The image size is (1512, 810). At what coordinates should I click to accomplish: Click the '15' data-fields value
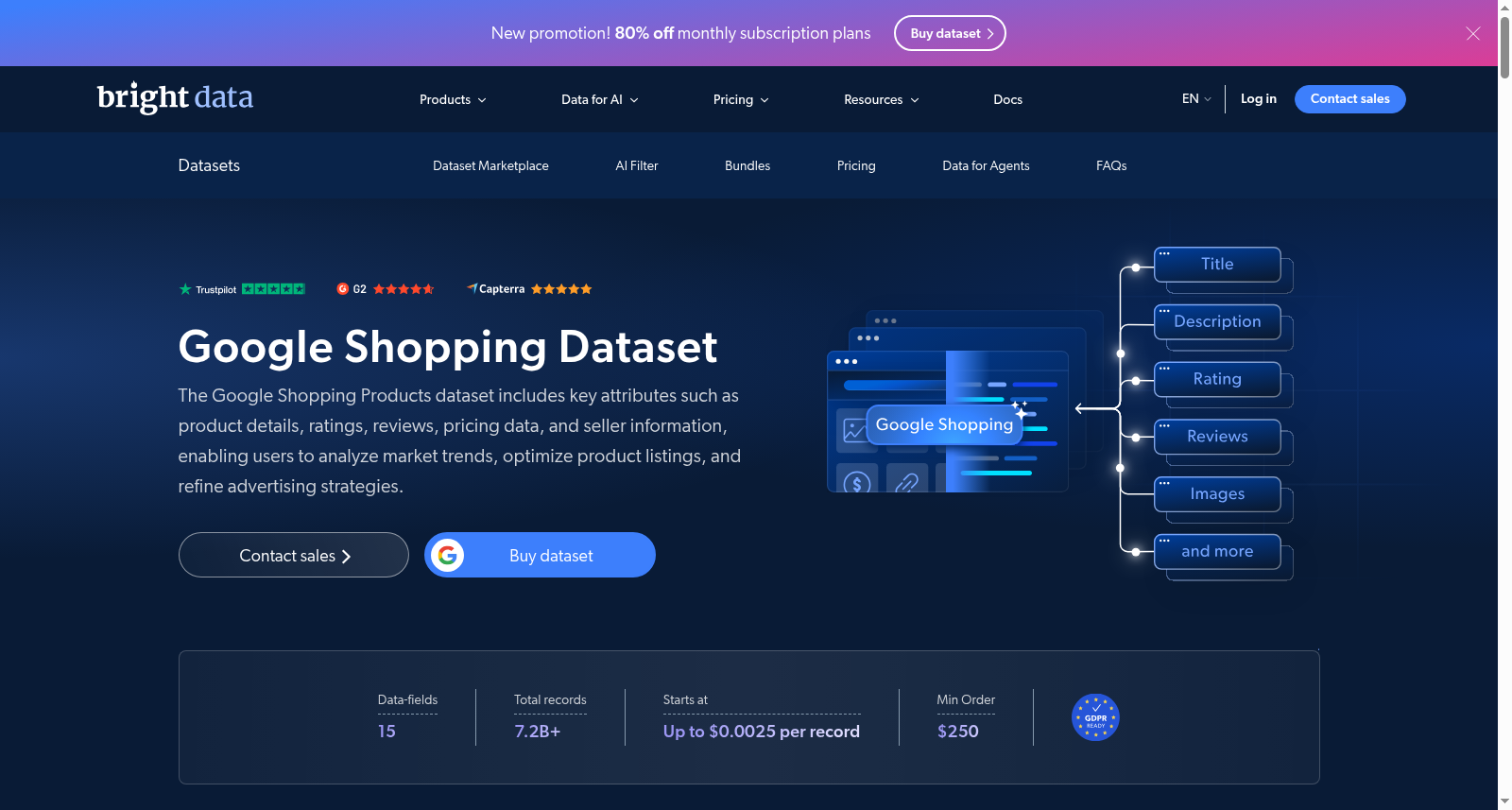click(x=387, y=732)
